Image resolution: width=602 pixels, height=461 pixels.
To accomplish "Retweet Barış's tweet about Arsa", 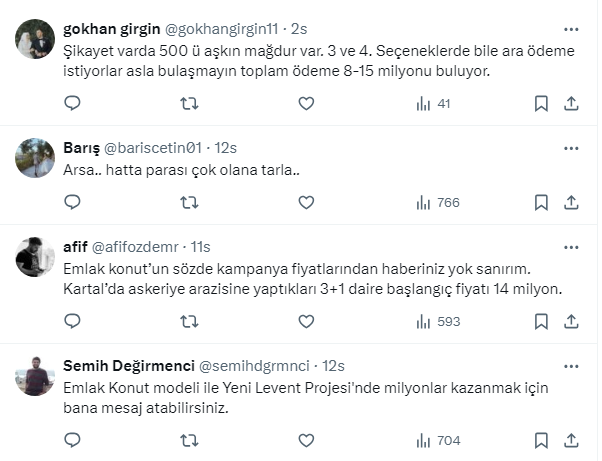I will (x=189, y=202).
